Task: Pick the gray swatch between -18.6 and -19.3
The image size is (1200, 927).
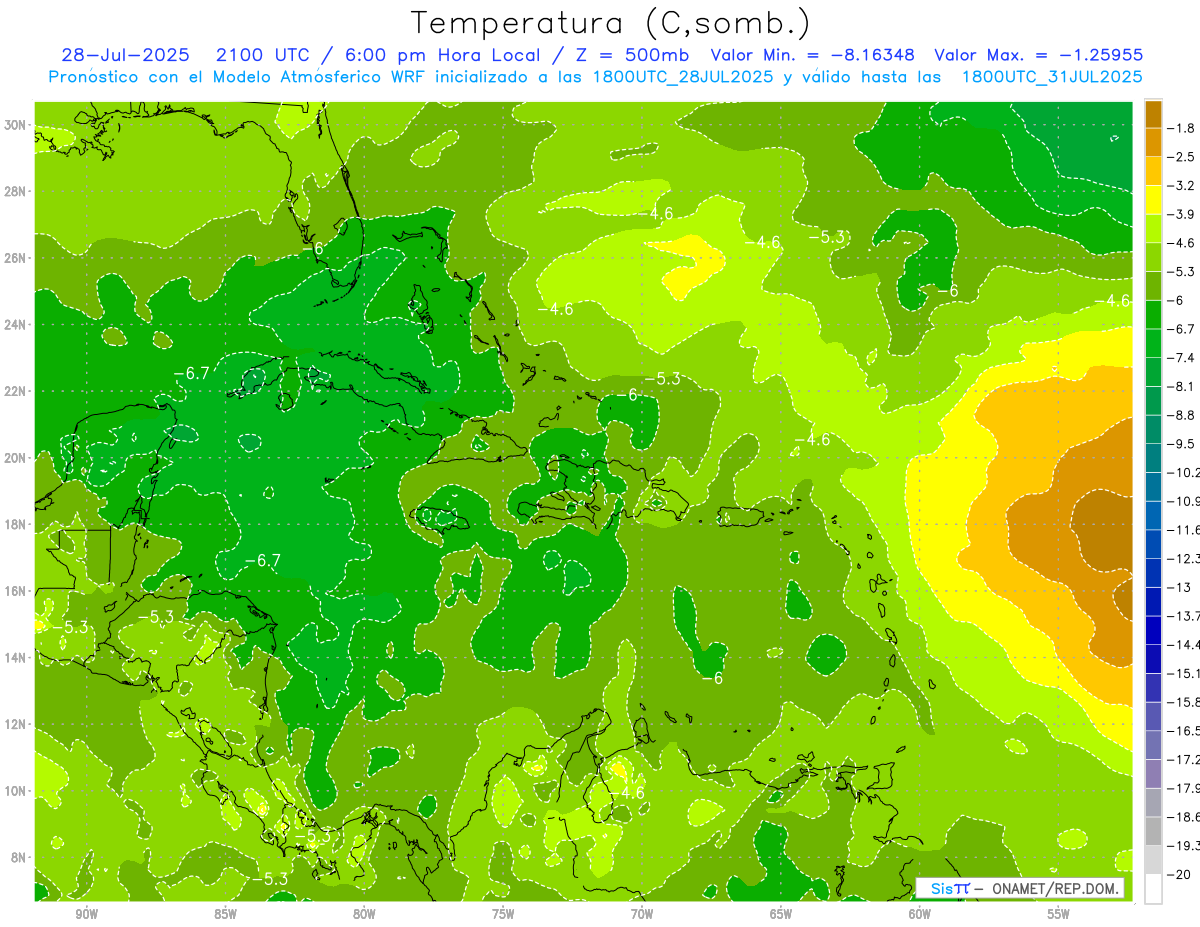Action: click(1153, 831)
